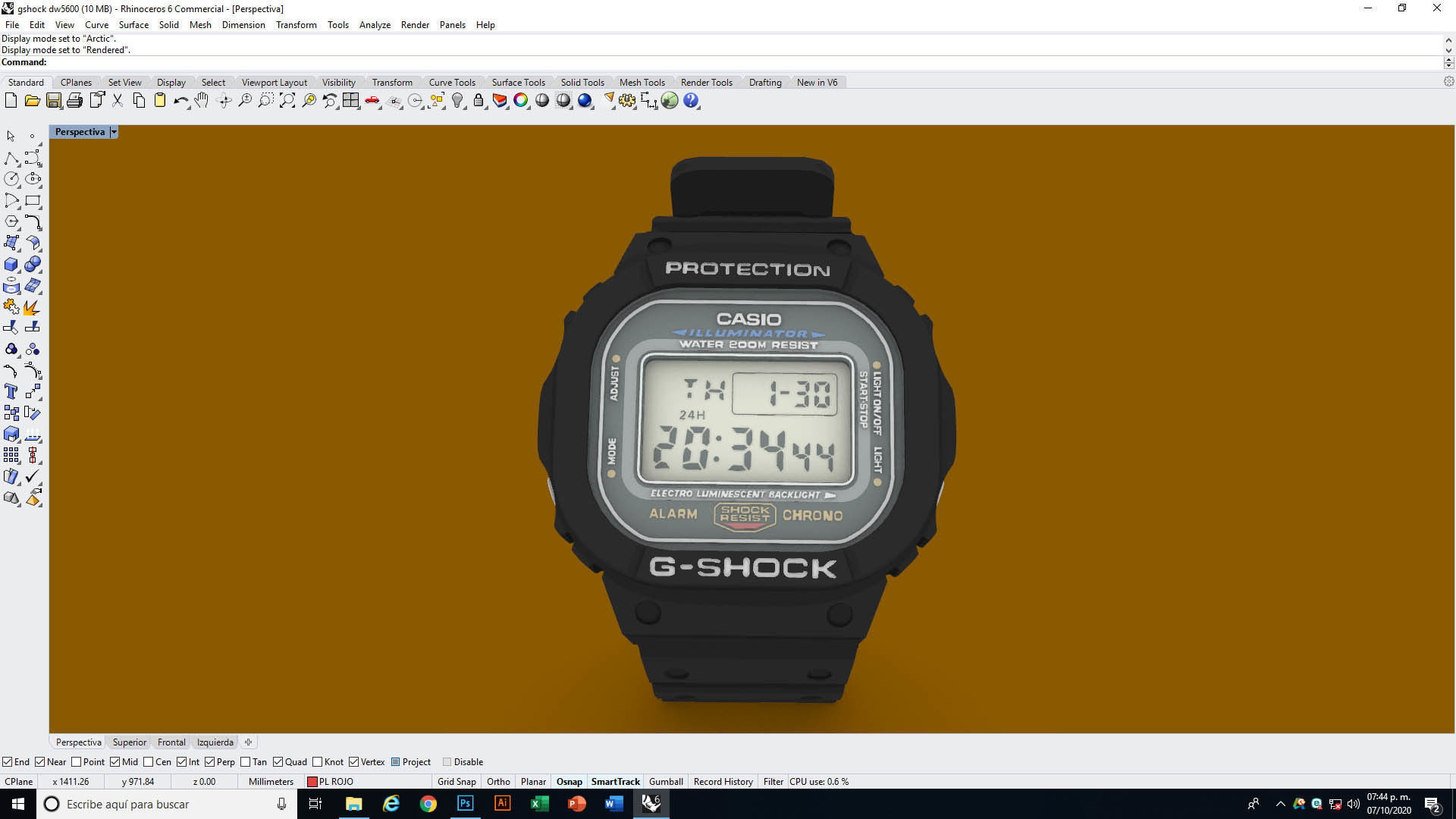The image size is (1456, 819).
Task: Open the File menu
Action: [12, 24]
